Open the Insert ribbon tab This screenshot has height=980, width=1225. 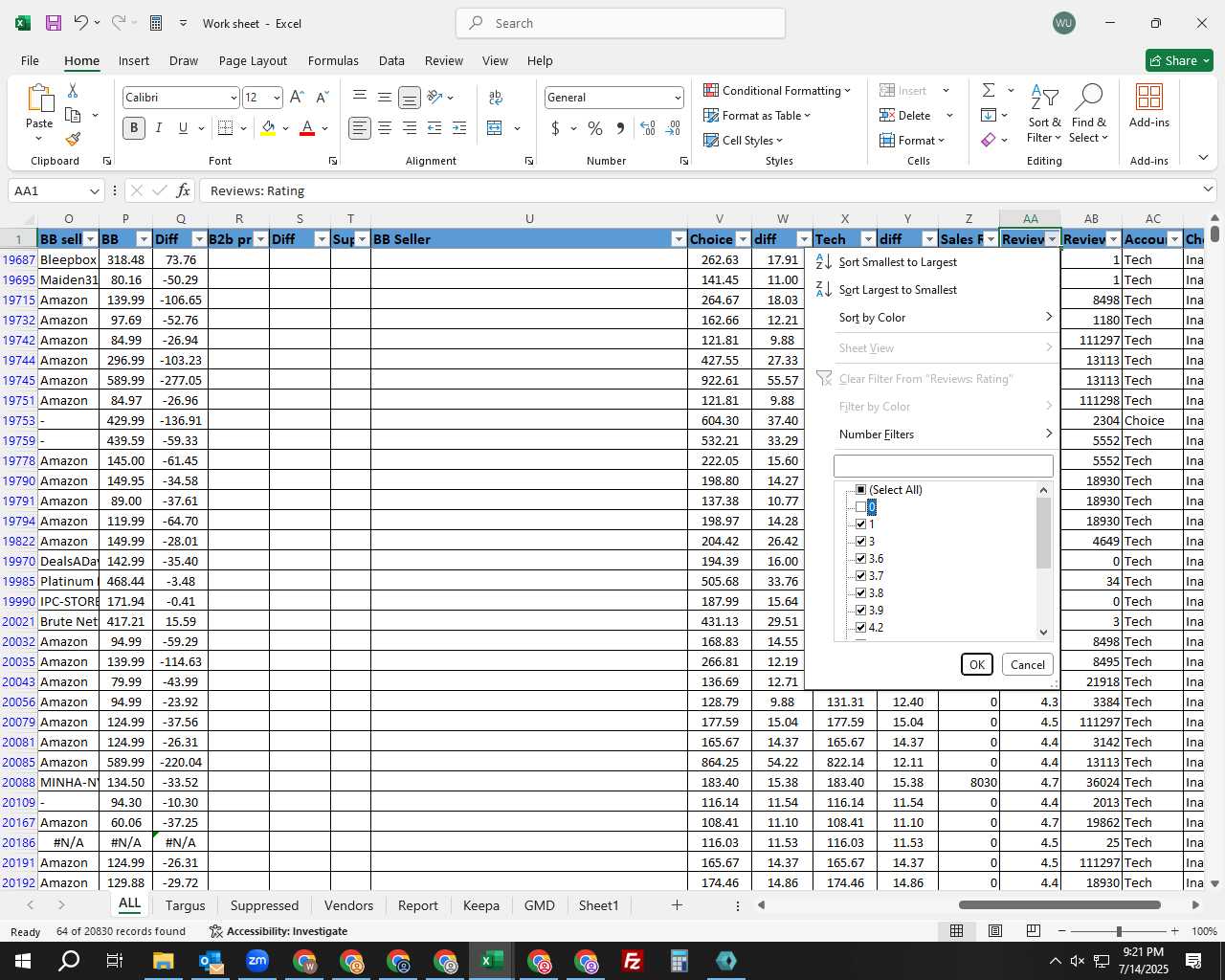coord(134,60)
